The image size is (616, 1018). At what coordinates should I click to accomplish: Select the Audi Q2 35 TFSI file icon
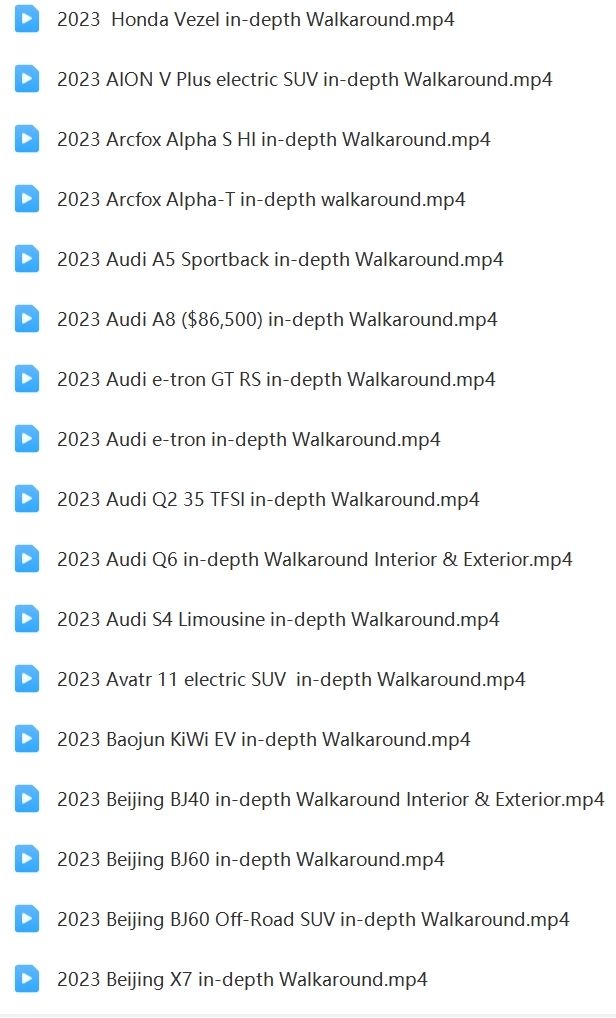tap(27, 499)
